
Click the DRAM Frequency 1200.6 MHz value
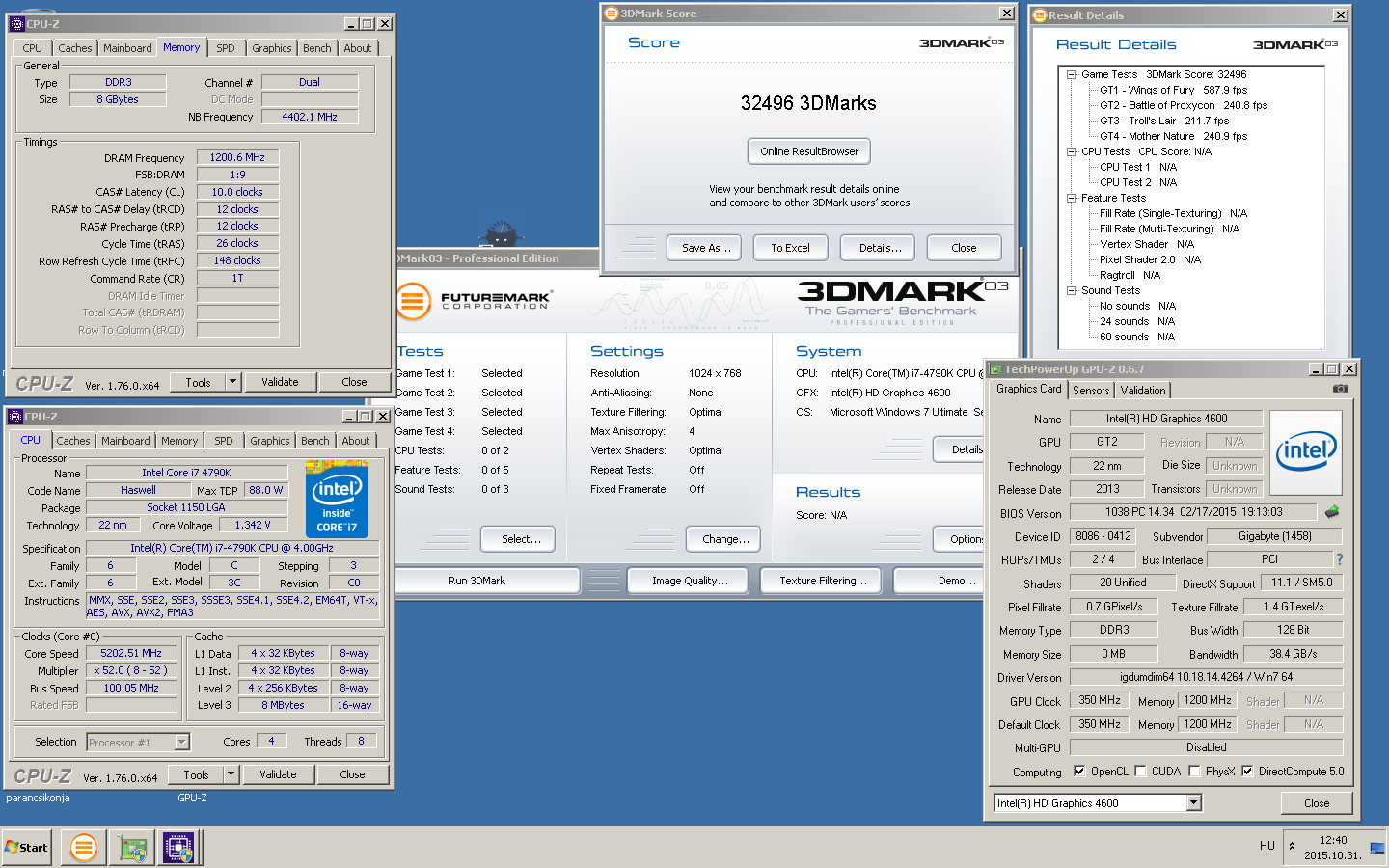click(237, 157)
